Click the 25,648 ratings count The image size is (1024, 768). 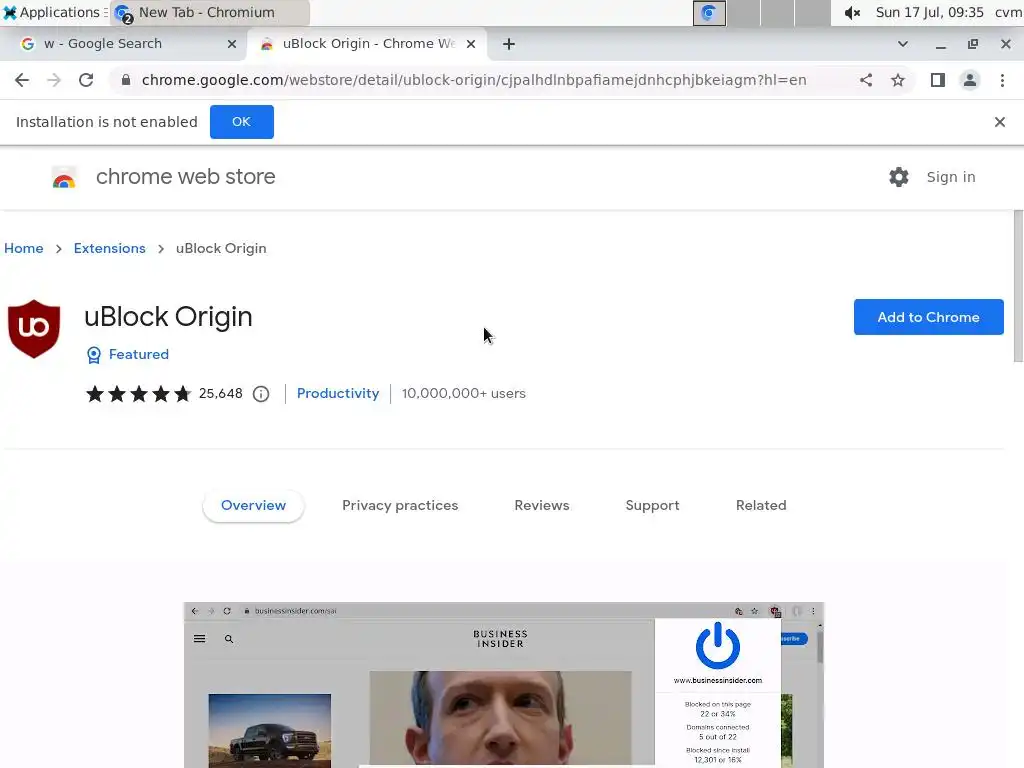pyautogui.click(x=221, y=394)
